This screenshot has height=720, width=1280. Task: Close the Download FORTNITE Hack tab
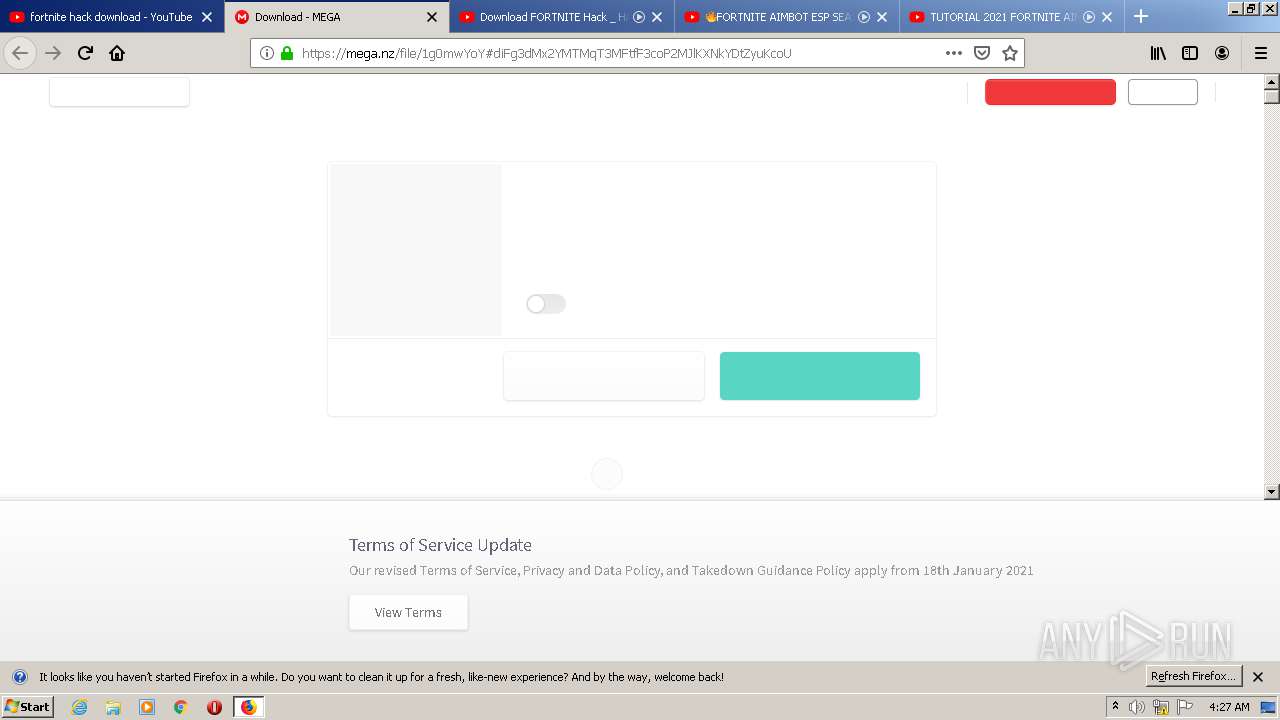(657, 17)
